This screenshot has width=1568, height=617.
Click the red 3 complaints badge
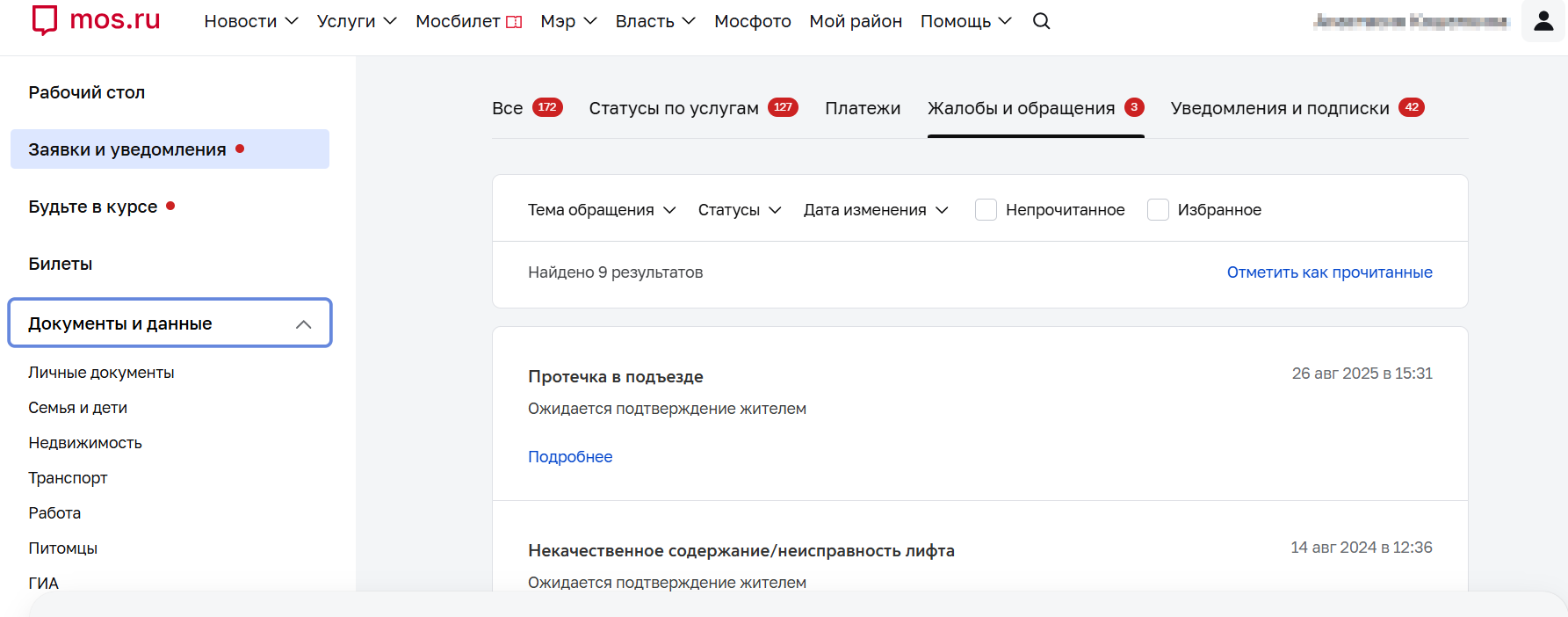[x=1134, y=107]
